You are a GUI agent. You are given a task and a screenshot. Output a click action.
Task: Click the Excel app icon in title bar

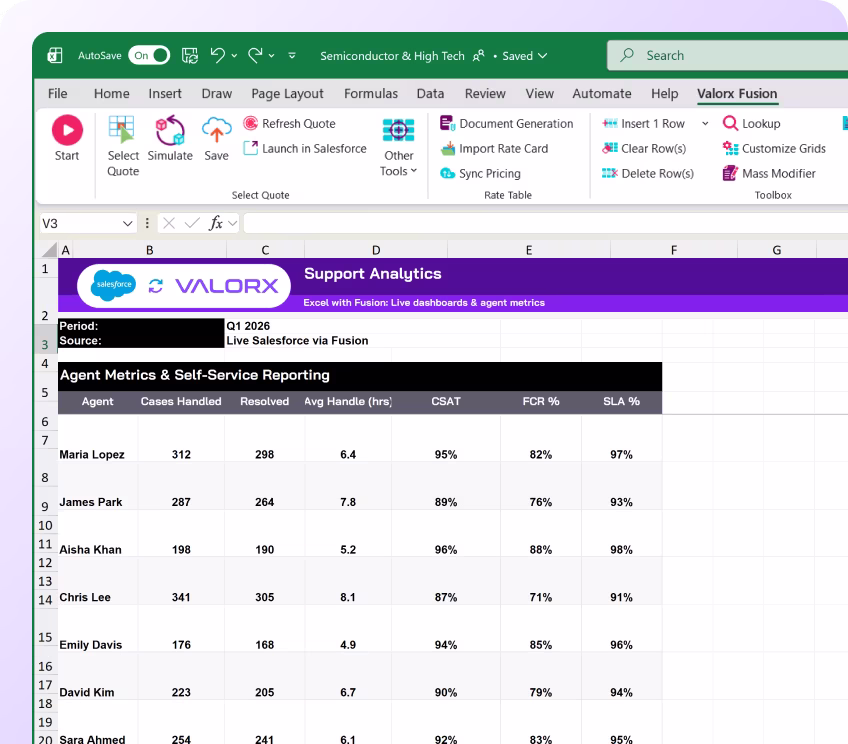pyautogui.click(x=55, y=55)
